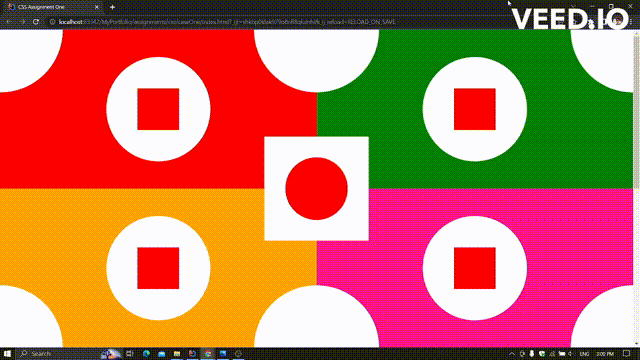The image size is (640, 360).
Task: Click the site information icon beside localhost
Action: click(52, 22)
